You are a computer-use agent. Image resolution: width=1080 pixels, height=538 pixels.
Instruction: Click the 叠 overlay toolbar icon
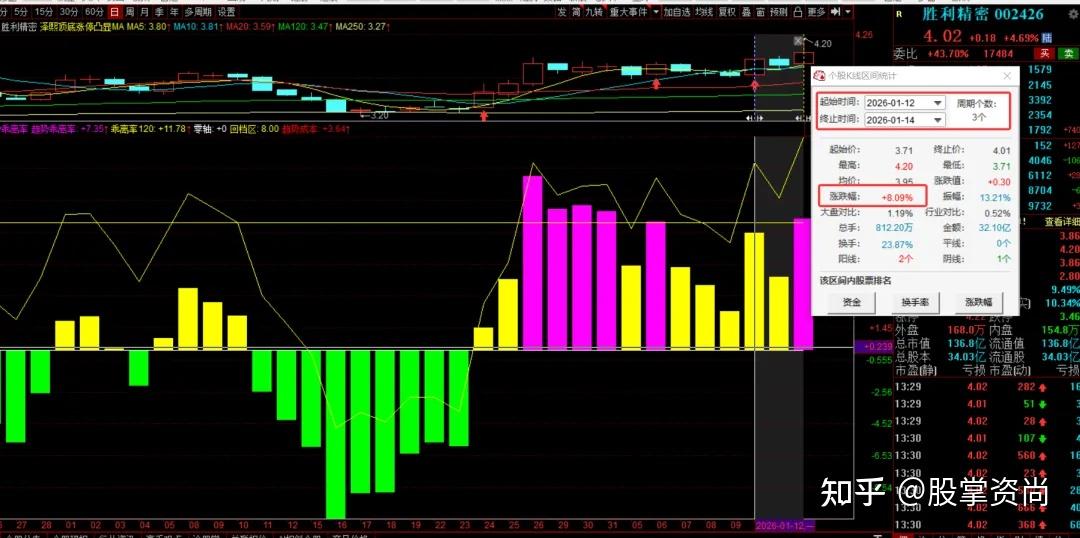coord(747,12)
